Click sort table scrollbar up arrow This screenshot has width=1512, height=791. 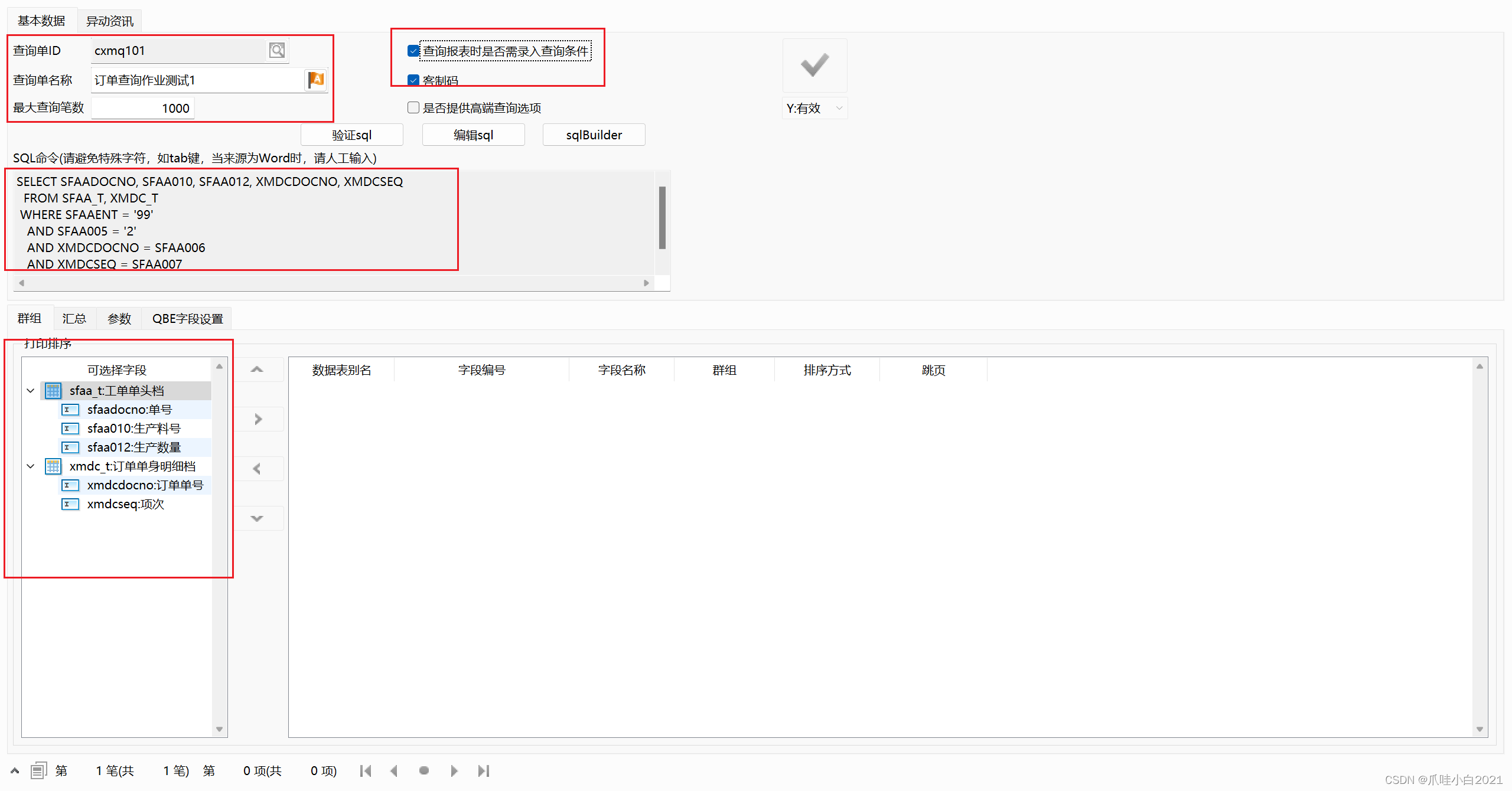click(x=1480, y=366)
